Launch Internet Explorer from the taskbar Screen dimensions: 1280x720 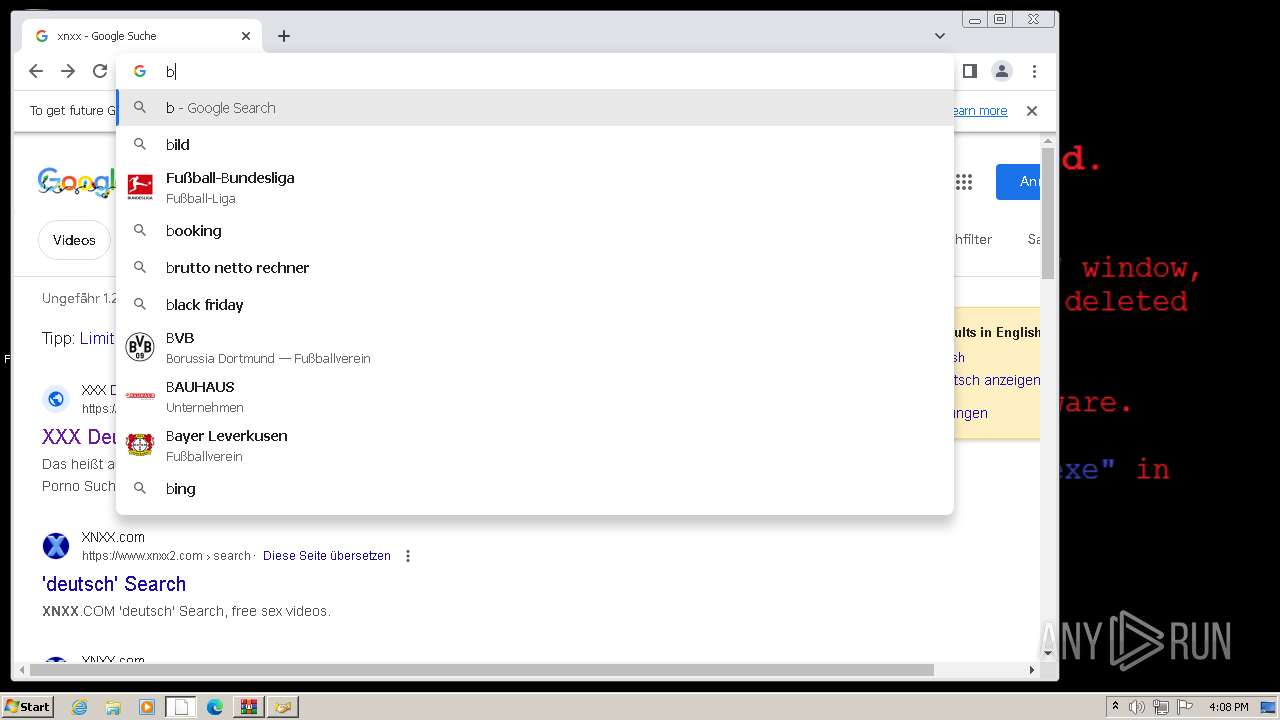(80, 707)
